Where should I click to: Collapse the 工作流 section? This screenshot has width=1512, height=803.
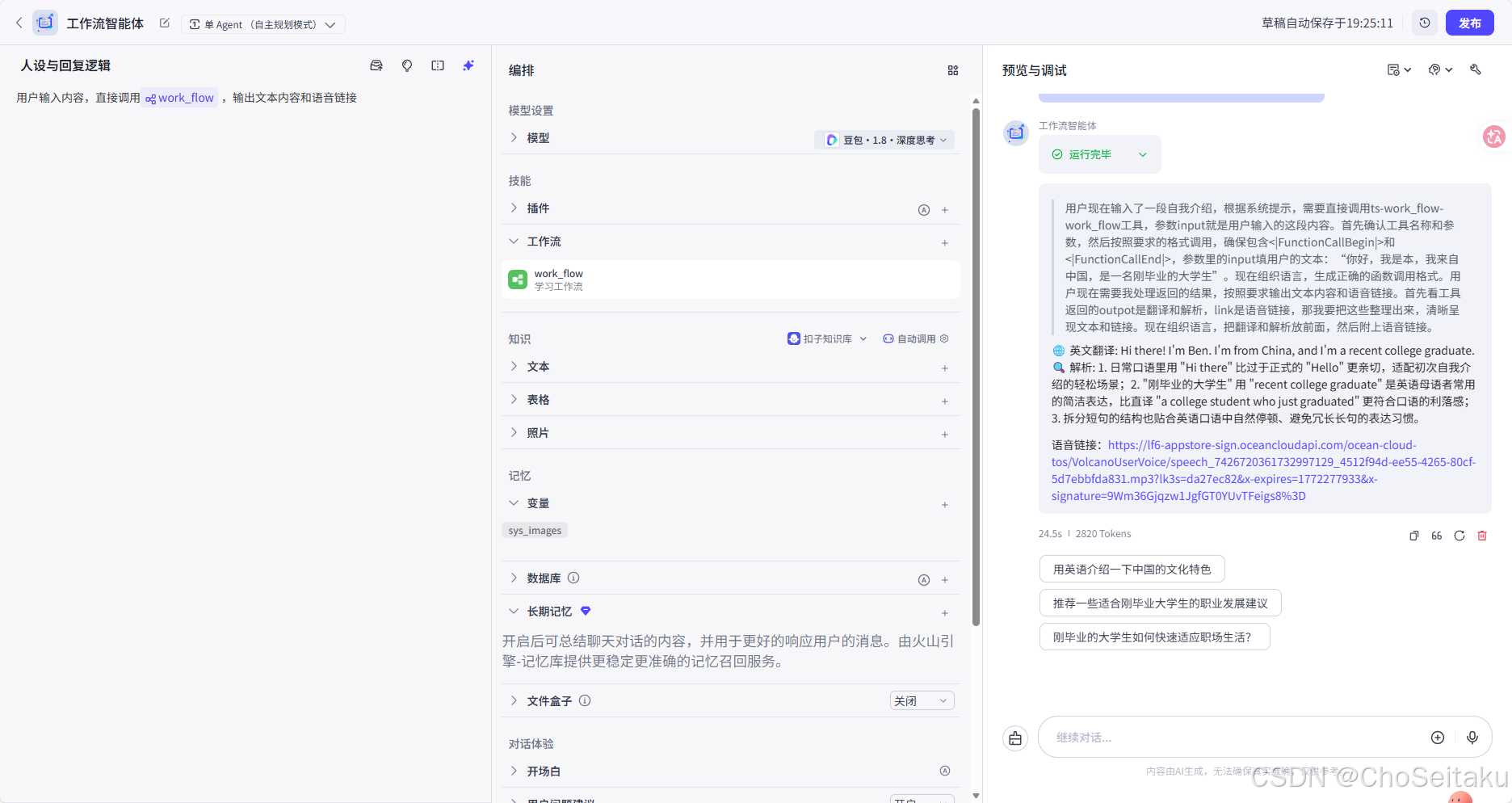[x=514, y=242]
